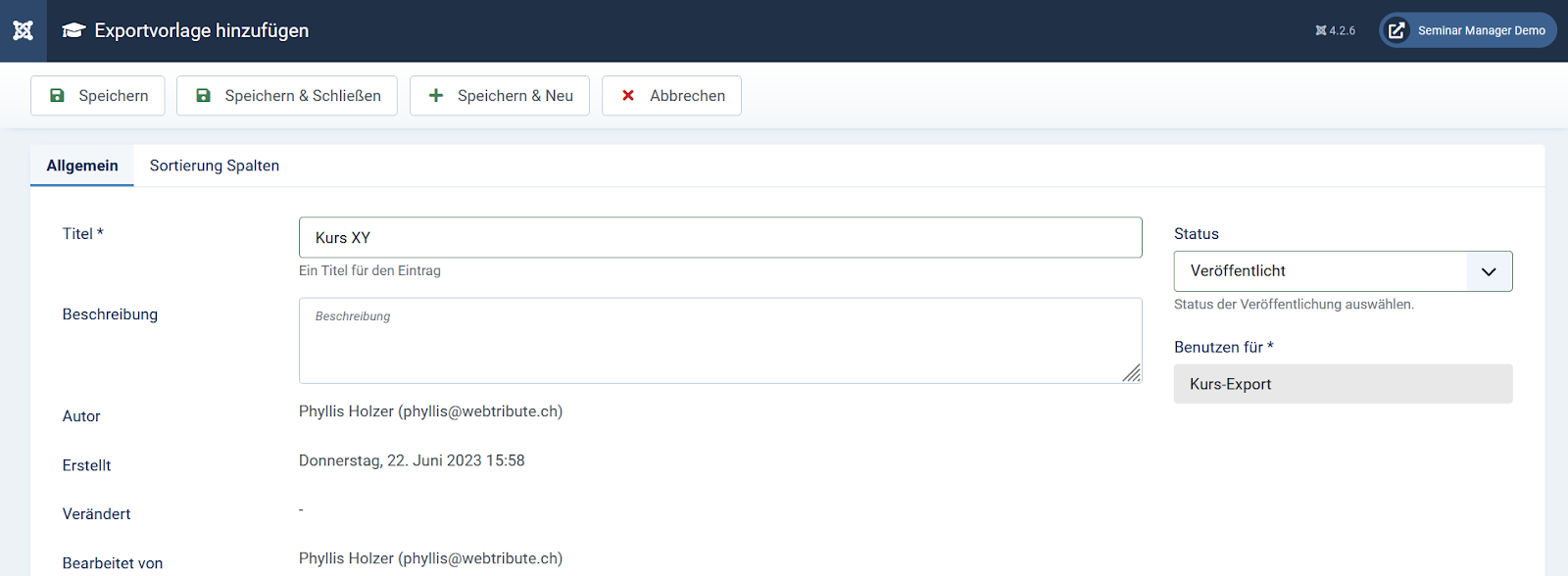Click Speichern & Schließen
Viewport: 1568px width, 576px height.
[287, 96]
